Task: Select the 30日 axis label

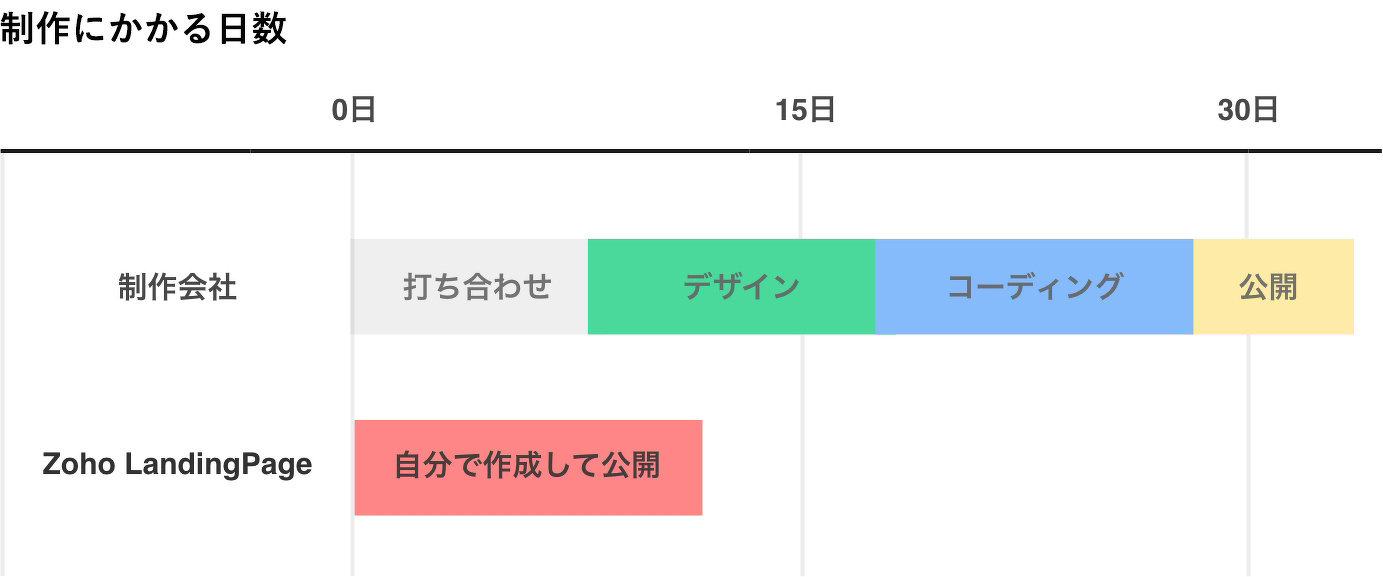Action: (x=1248, y=110)
